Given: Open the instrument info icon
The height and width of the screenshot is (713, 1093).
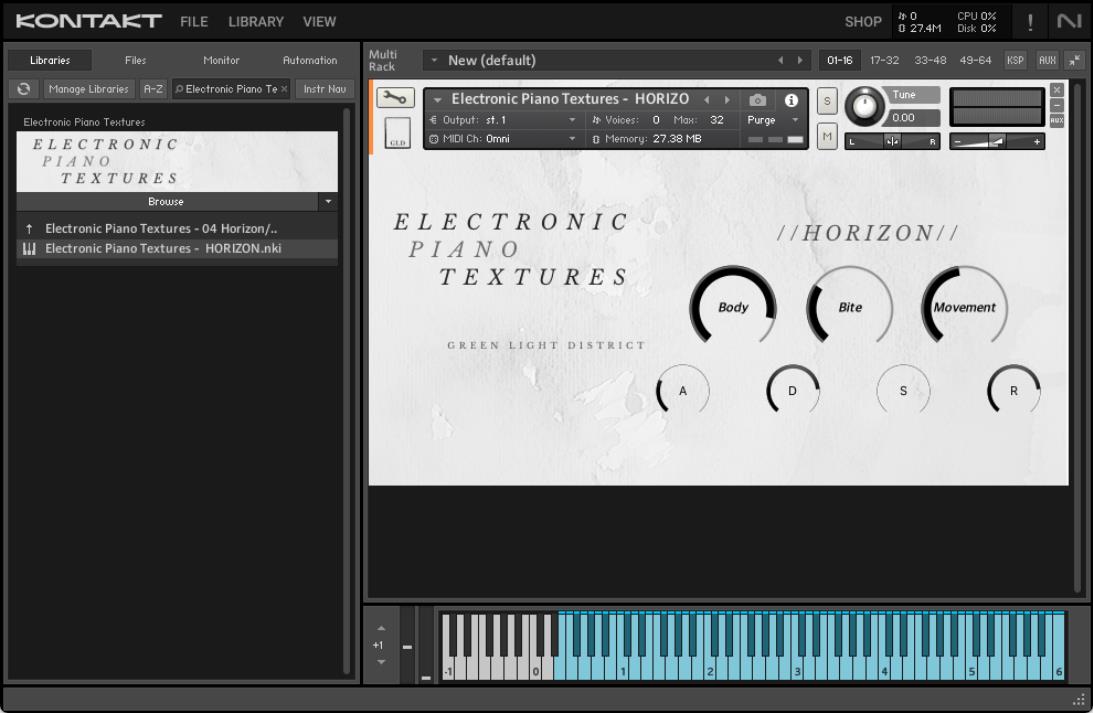Looking at the screenshot, I should pyautogui.click(x=791, y=100).
